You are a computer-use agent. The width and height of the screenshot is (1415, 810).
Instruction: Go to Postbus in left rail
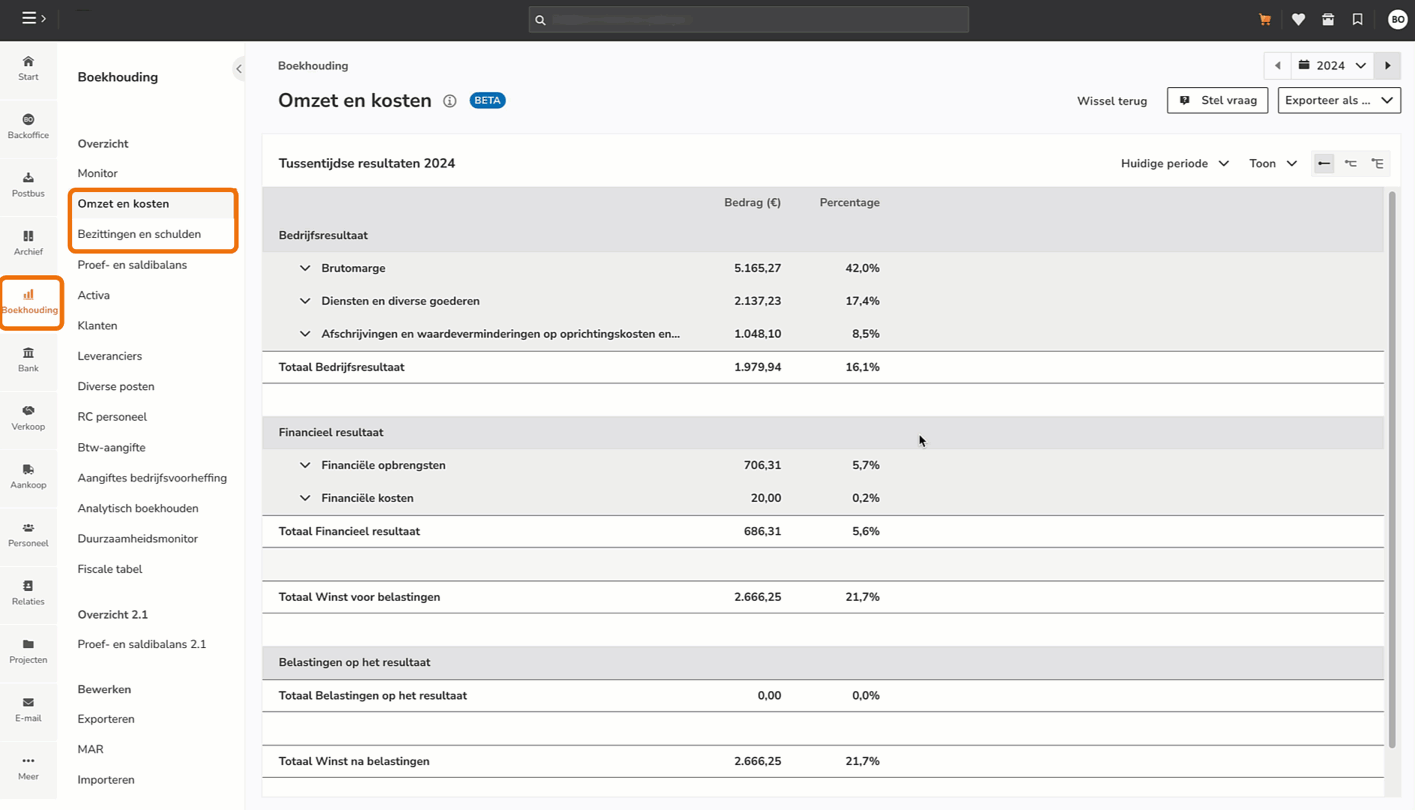click(28, 184)
